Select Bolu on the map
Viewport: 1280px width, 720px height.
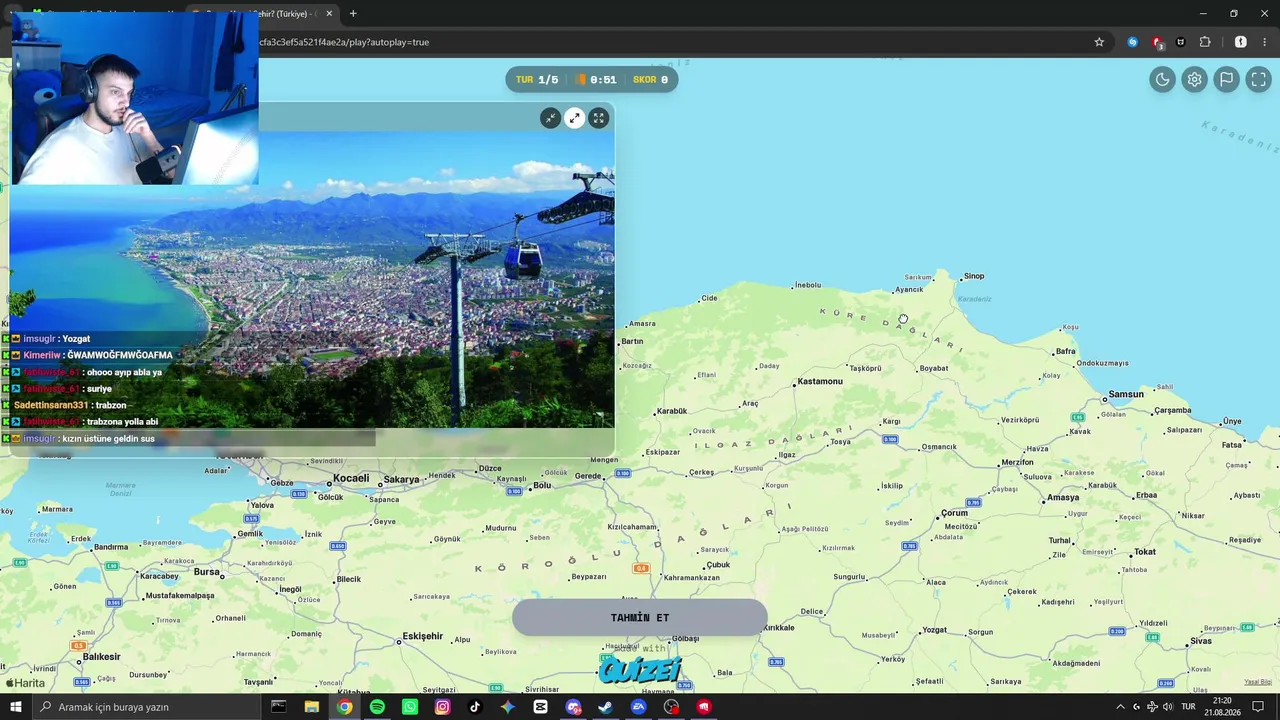tap(542, 486)
